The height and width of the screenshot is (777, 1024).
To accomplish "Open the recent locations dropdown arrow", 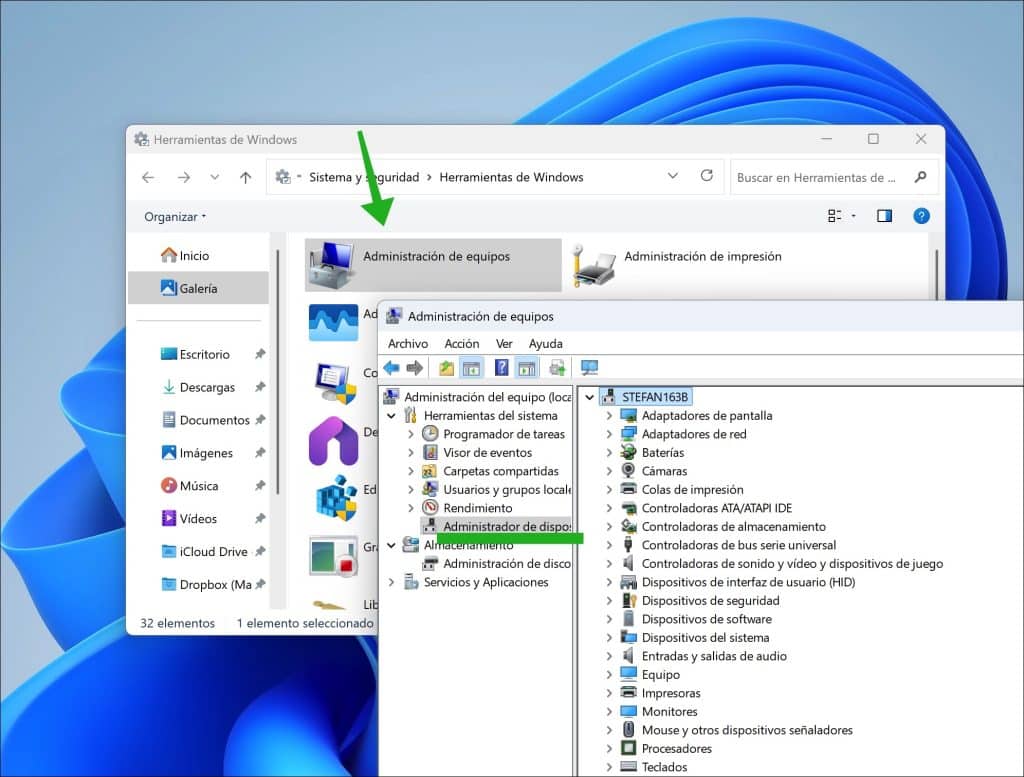I will point(214,177).
